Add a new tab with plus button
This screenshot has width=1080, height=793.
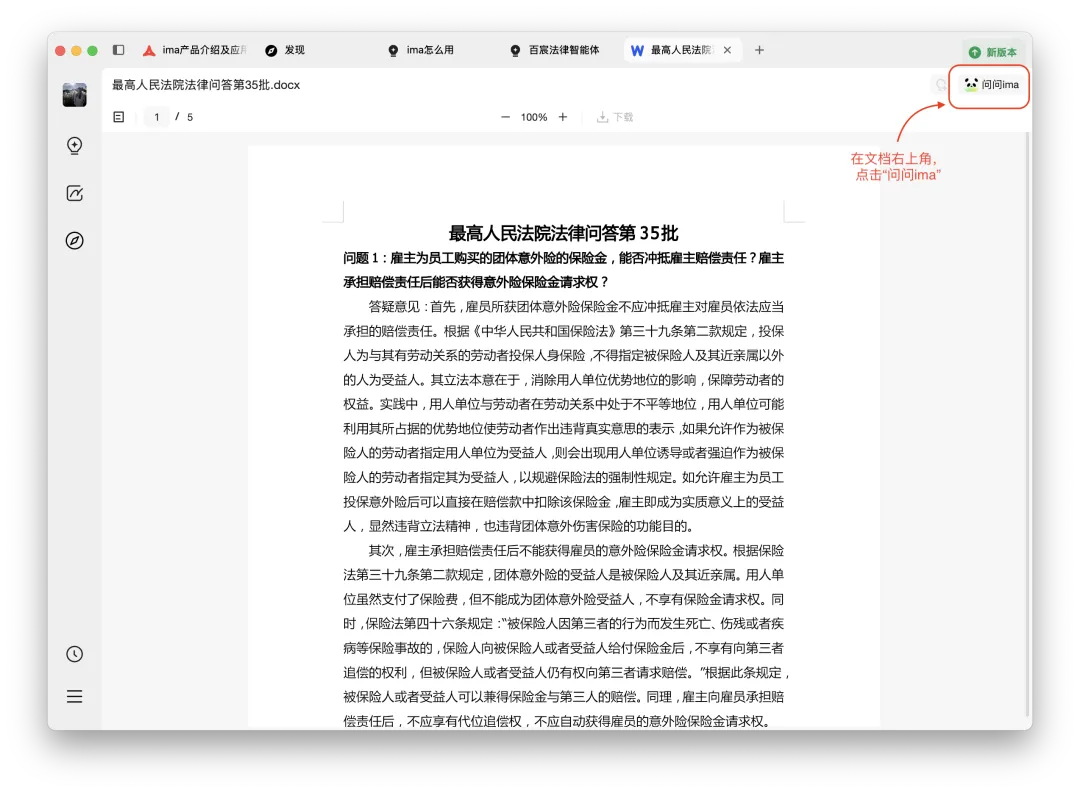759,50
